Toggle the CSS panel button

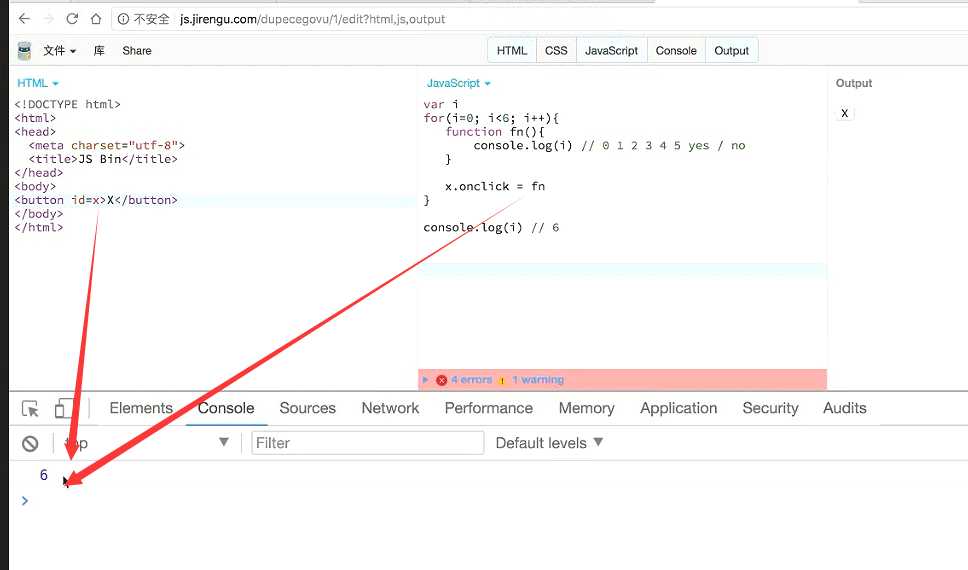556,51
